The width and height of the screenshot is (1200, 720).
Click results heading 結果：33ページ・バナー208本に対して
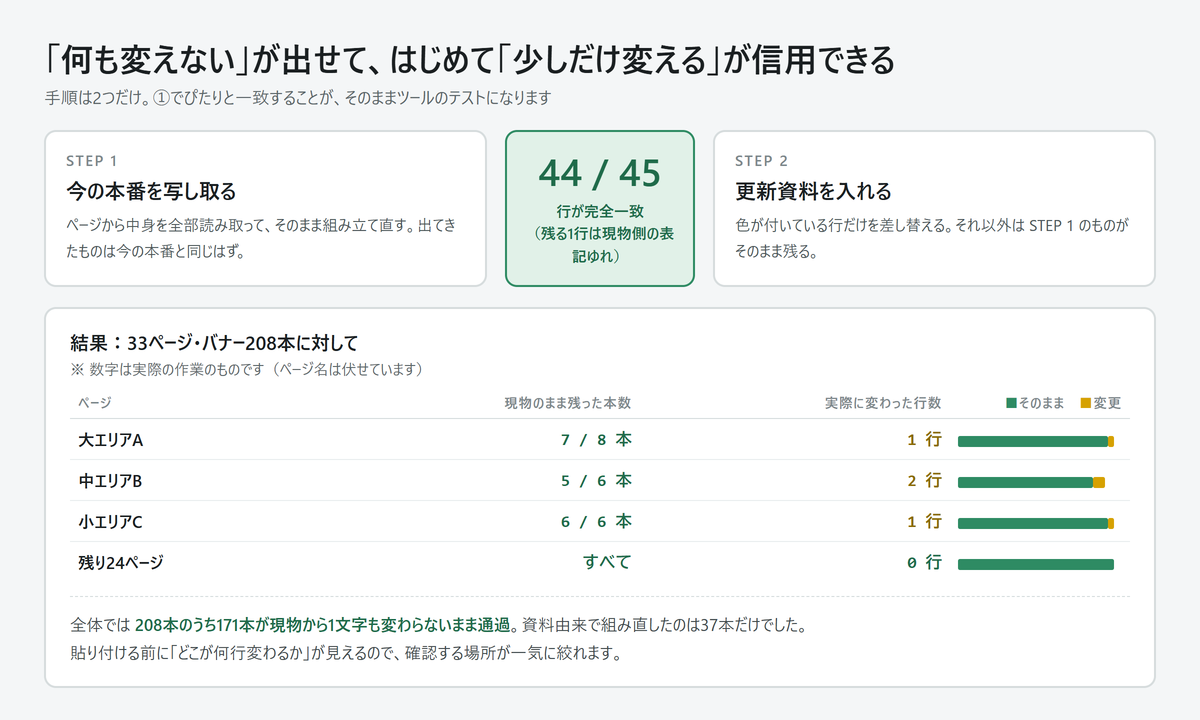coord(215,343)
